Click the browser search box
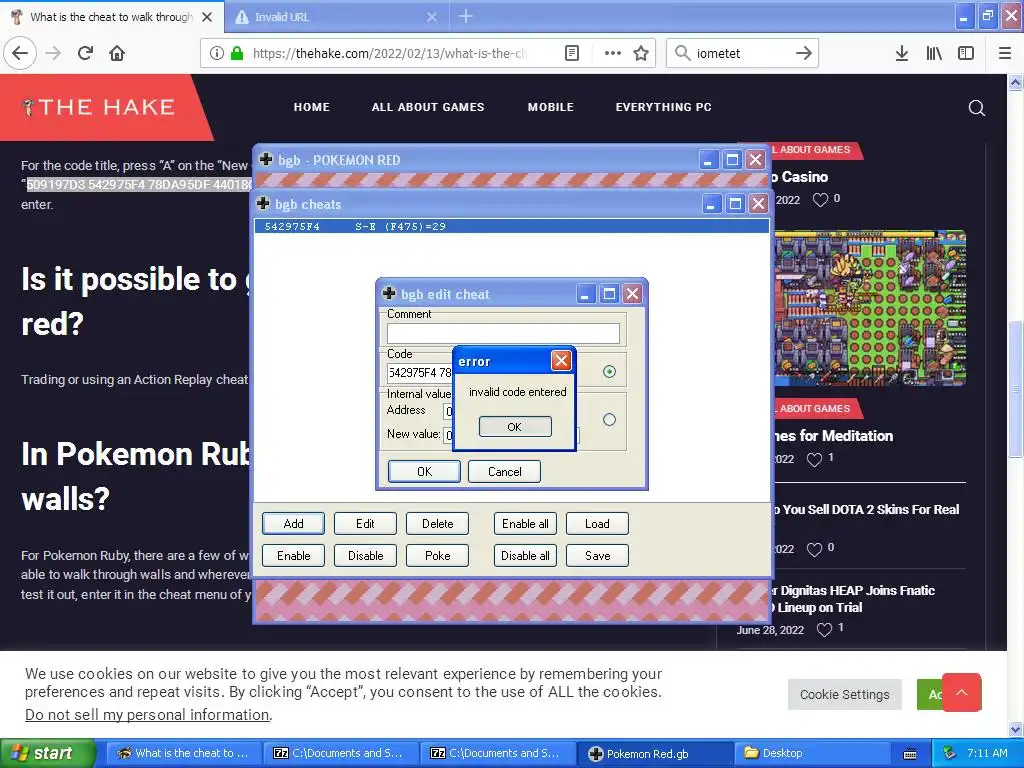The width and height of the screenshot is (1024, 768). click(742, 53)
